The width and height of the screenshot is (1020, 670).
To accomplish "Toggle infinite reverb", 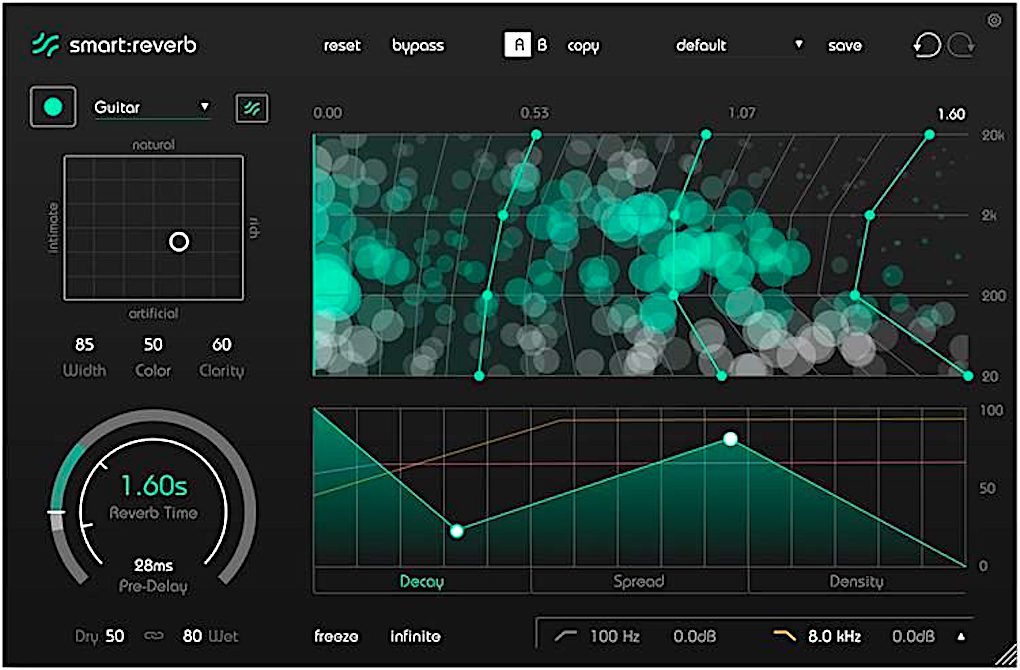I will pos(416,636).
